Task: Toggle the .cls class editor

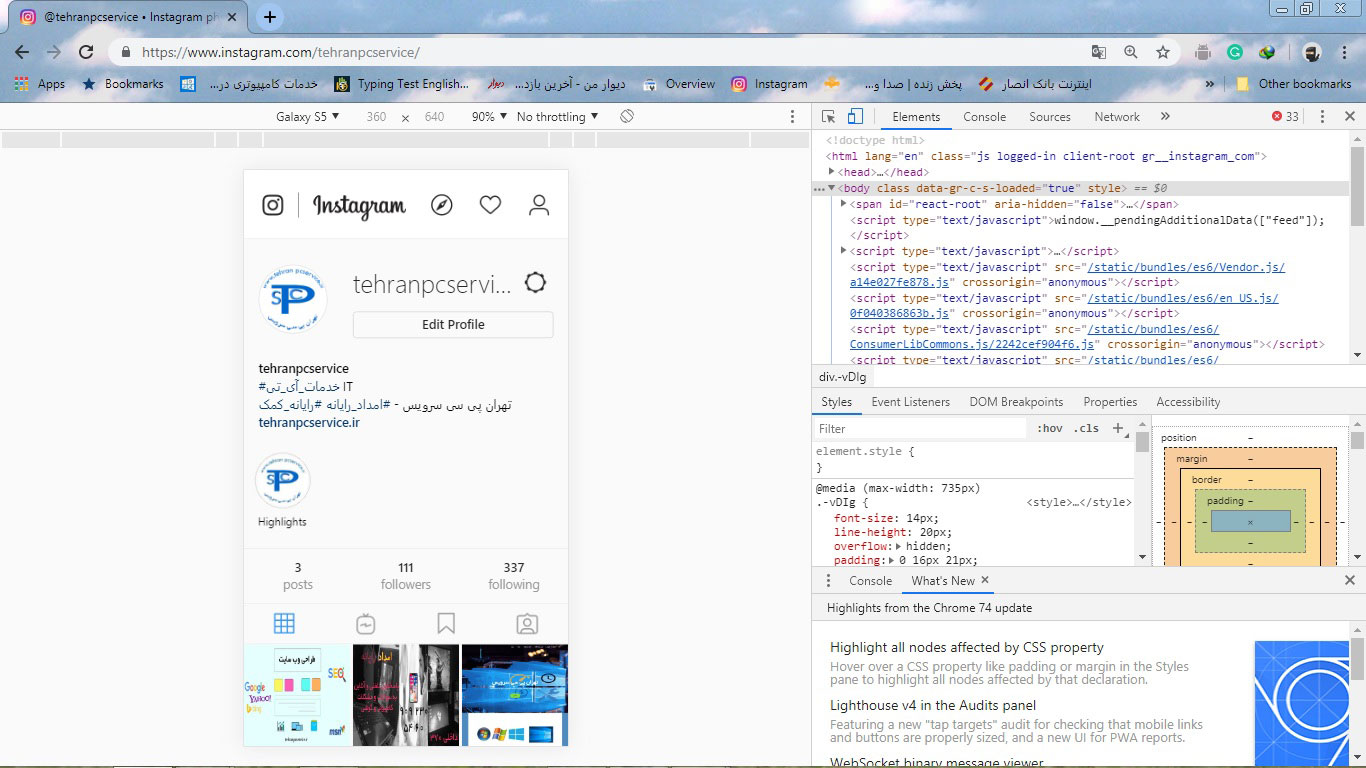Action: click(x=1086, y=428)
